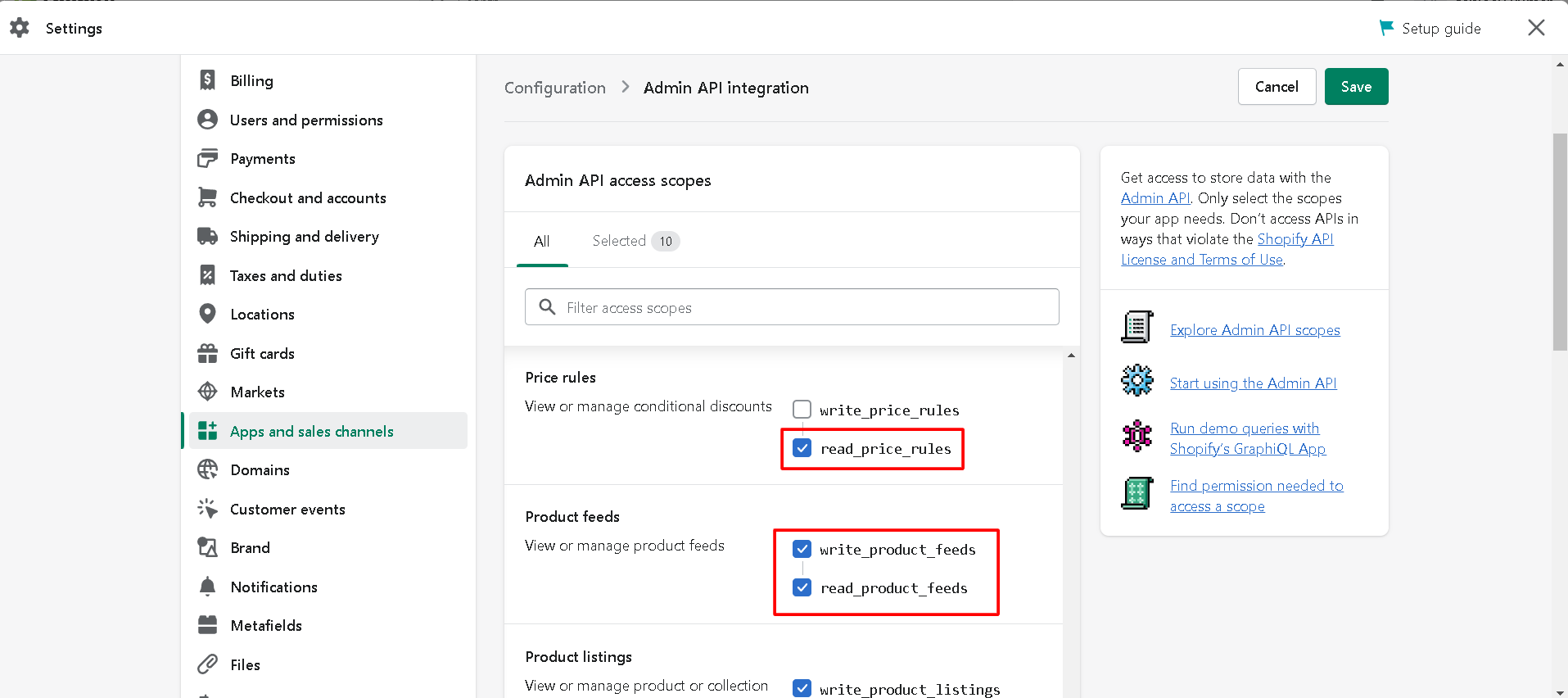The image size is (1568, 698).
Task: Click the Product feeds heading text
Action: 572,517
